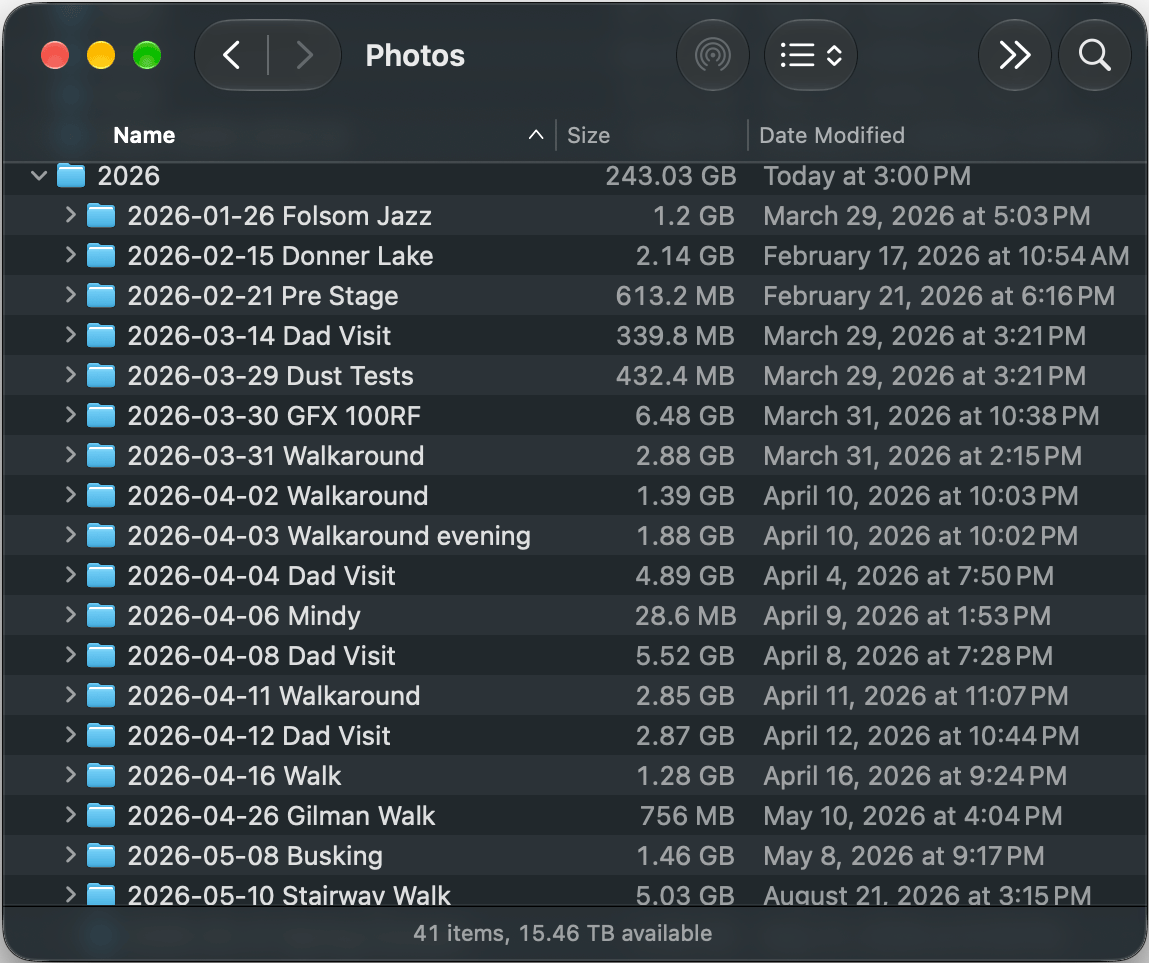Screen dimensions: 1149x963
Task: Select the 2026-03-31 Walkaround folder icon
Action: (101, 455)
